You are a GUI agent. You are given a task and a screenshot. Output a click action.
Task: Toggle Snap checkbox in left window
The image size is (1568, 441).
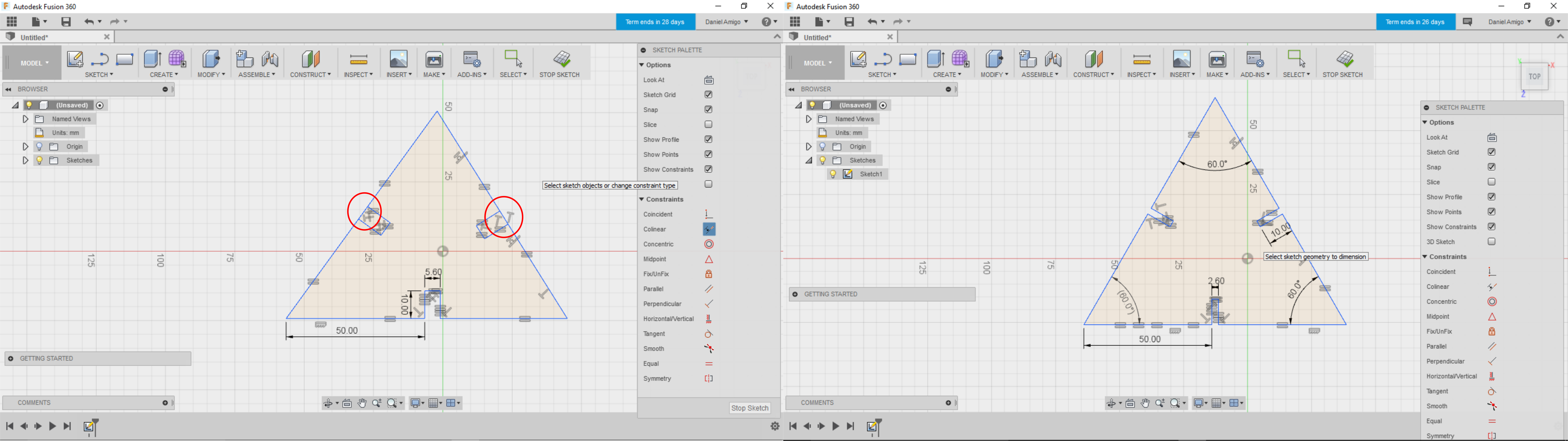(708, 110)
